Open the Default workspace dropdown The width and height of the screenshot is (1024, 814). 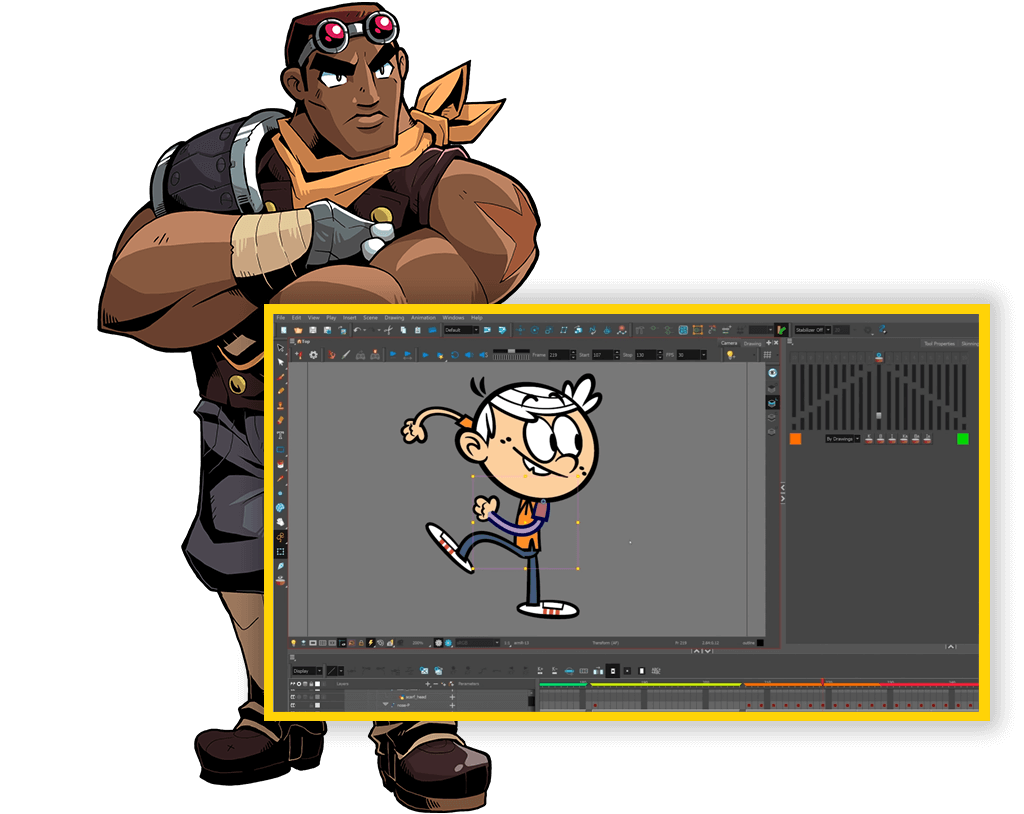[x=461, y=331]
